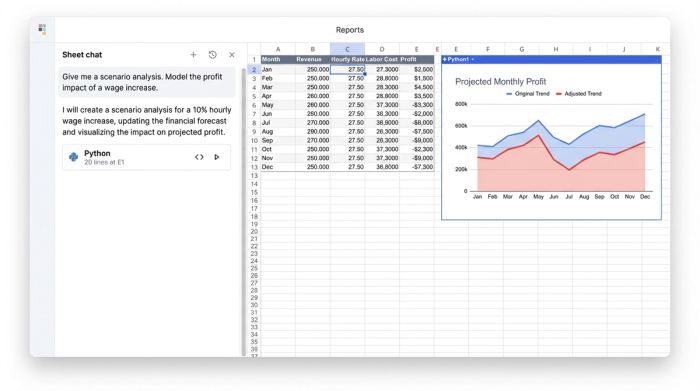Select Feb profit cell $1,500
The width and height of the screenshot is (700, 391).
(x=417, y=78)
